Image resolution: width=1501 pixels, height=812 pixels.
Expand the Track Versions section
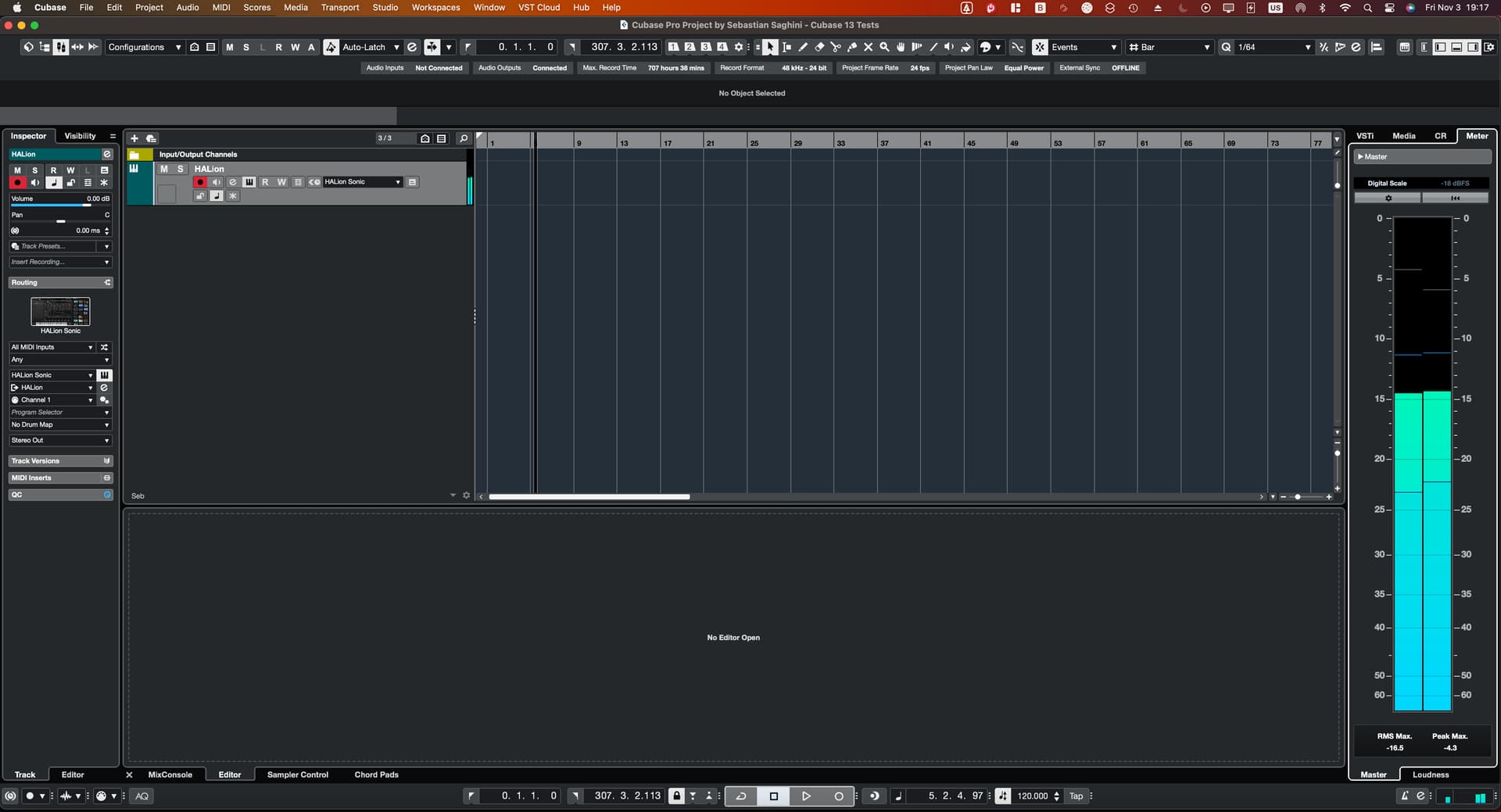[x=60, y=461]
